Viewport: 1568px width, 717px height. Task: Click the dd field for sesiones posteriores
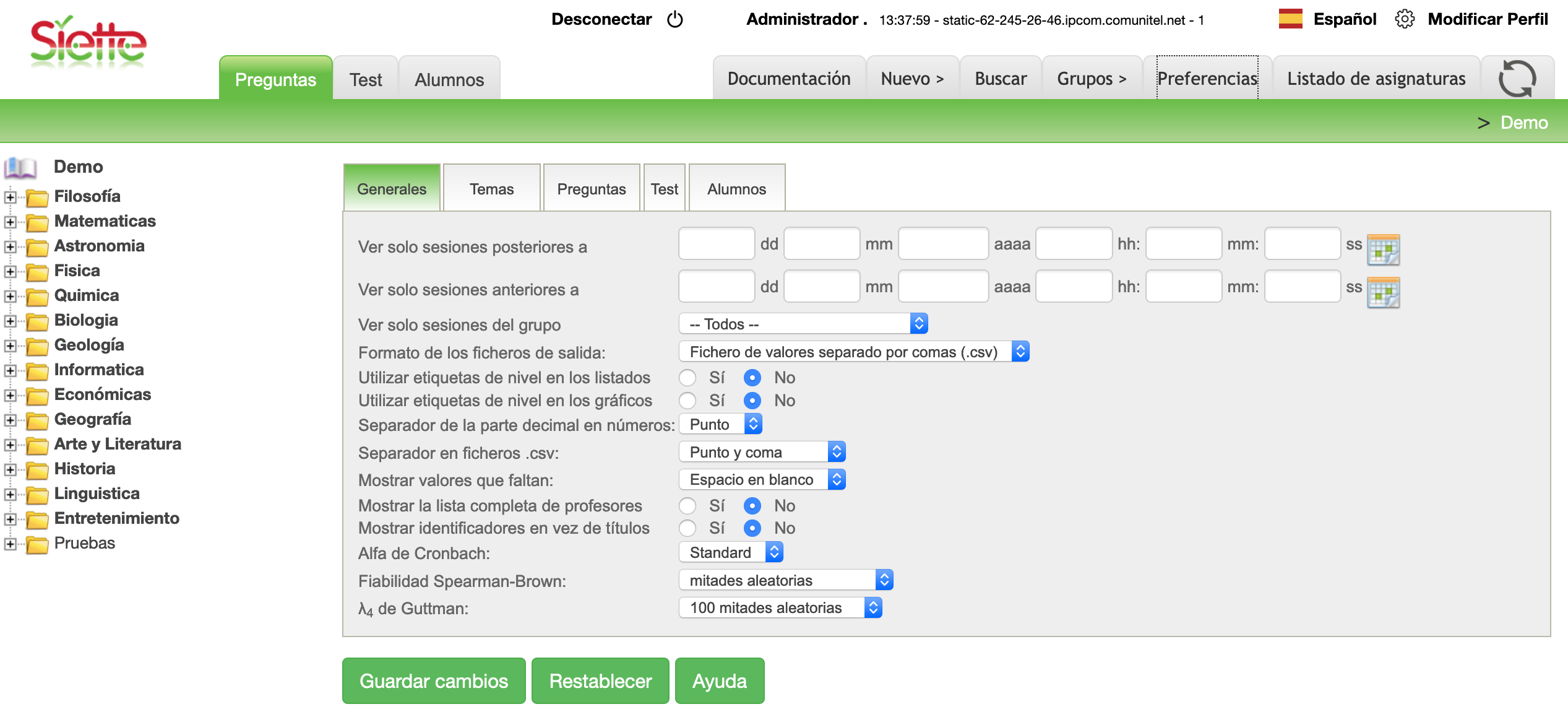click(716, 244)
